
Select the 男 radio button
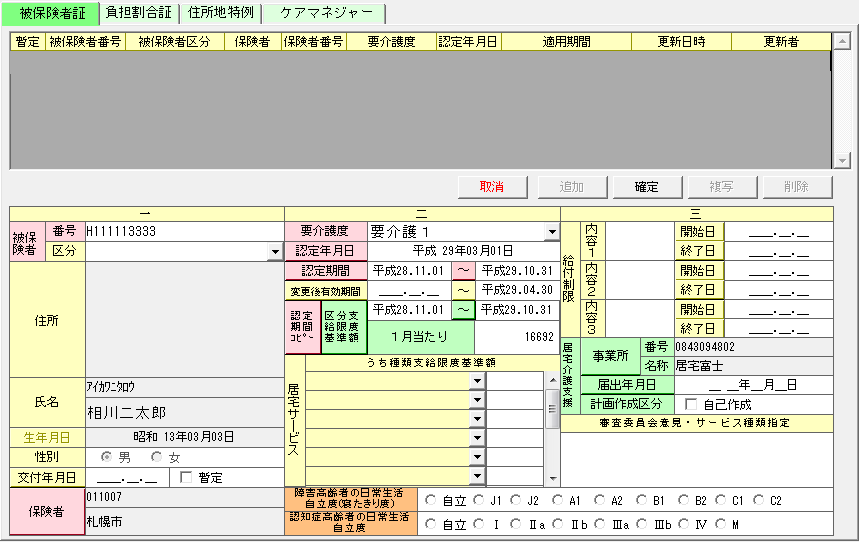click(107, 457)
